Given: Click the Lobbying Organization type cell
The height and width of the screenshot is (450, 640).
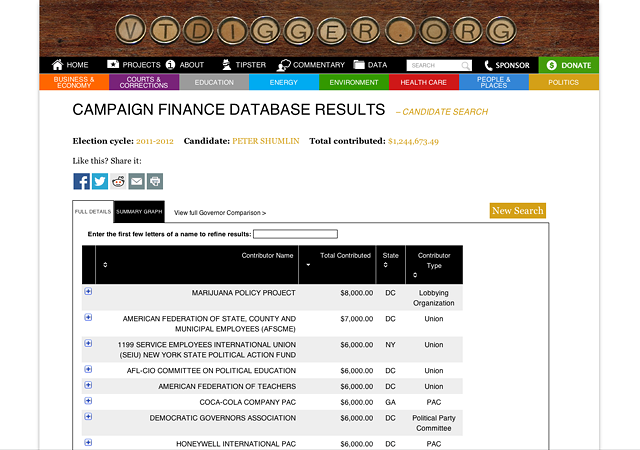Looking at the screenshot, I should tap(433, 298).
